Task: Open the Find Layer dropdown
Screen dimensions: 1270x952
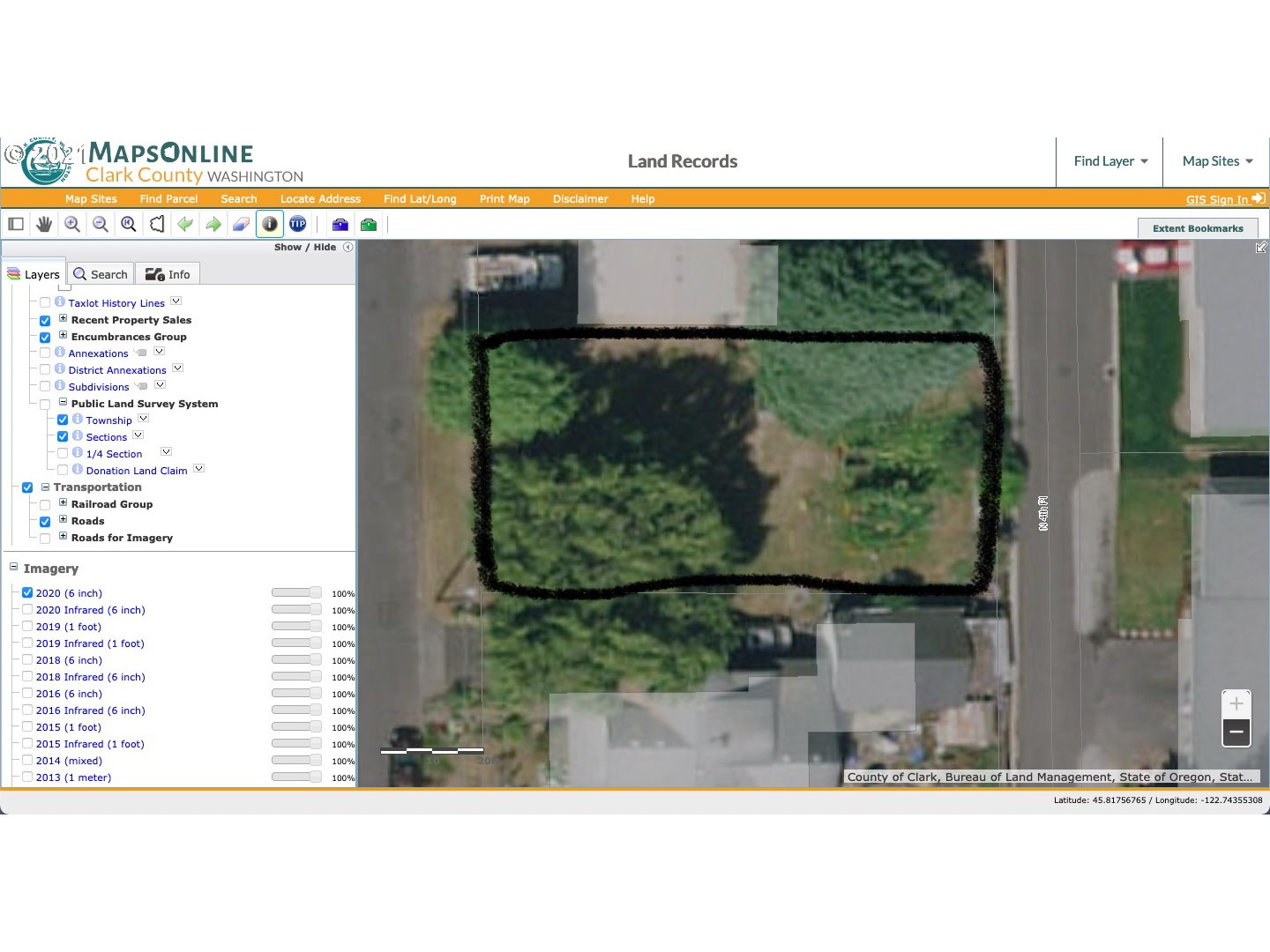Action: click(1109, 161)
